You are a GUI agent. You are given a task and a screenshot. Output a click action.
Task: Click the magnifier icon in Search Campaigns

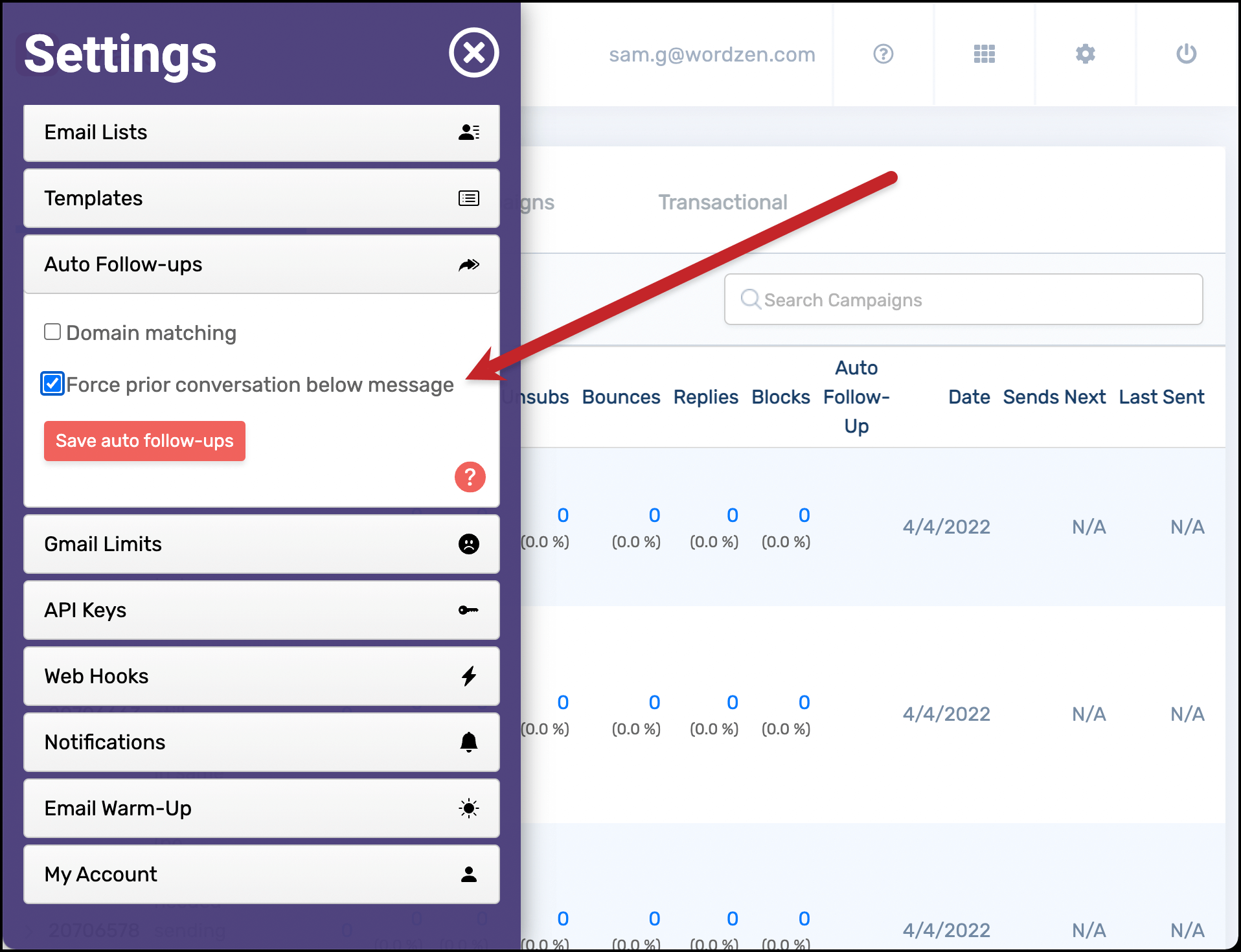click(751, 299)
